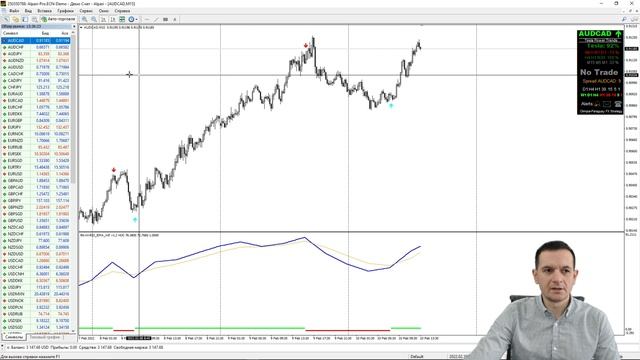Select EURAUD in Market Watch
The width and height of the screenshot is (640, 360).
click(x=36, y=94)
